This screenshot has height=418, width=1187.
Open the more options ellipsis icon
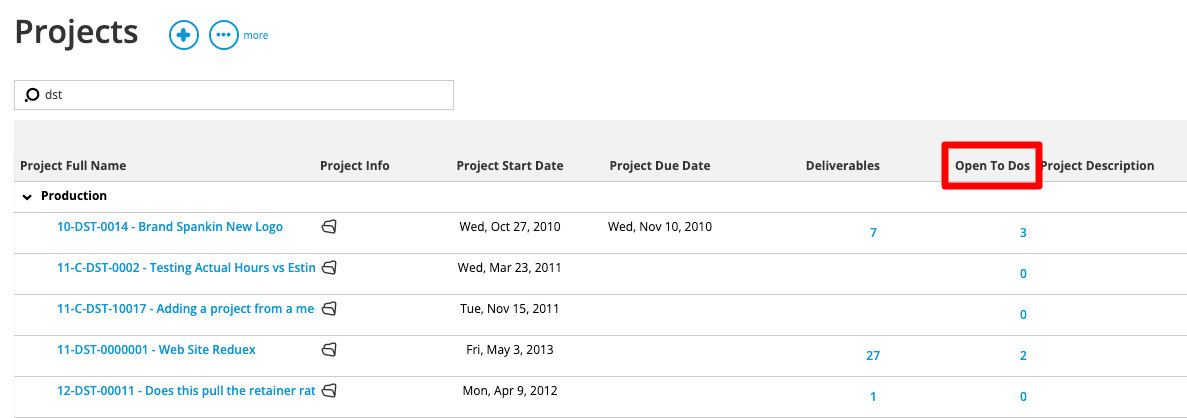[224, 35]
